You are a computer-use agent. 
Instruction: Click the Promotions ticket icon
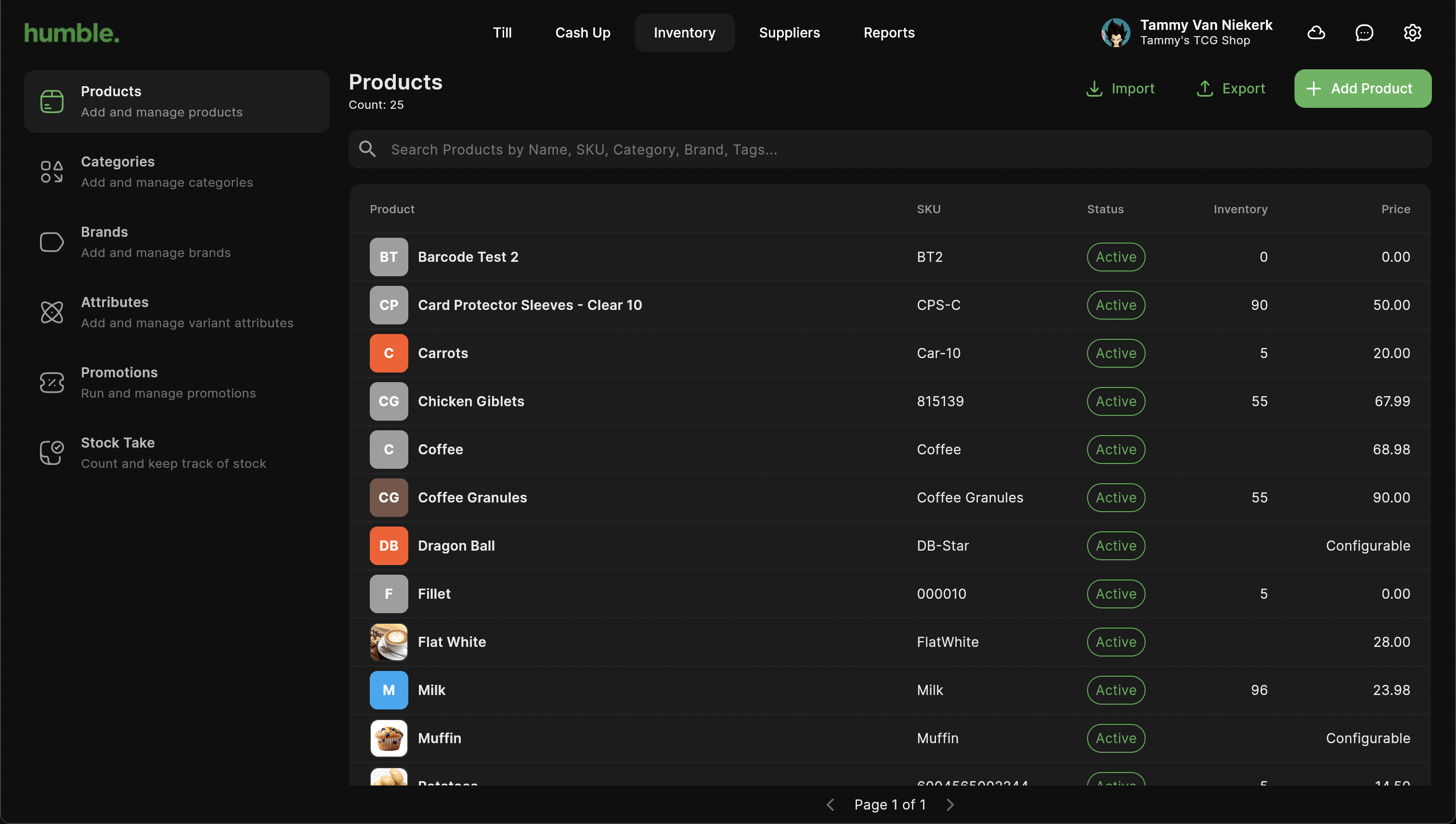52,383
